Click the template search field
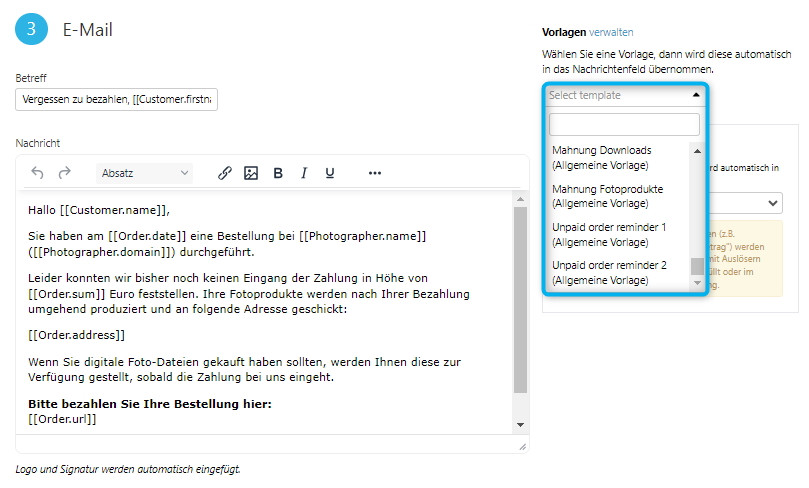This screenshot has width=809, height=488. click(624, 124)
